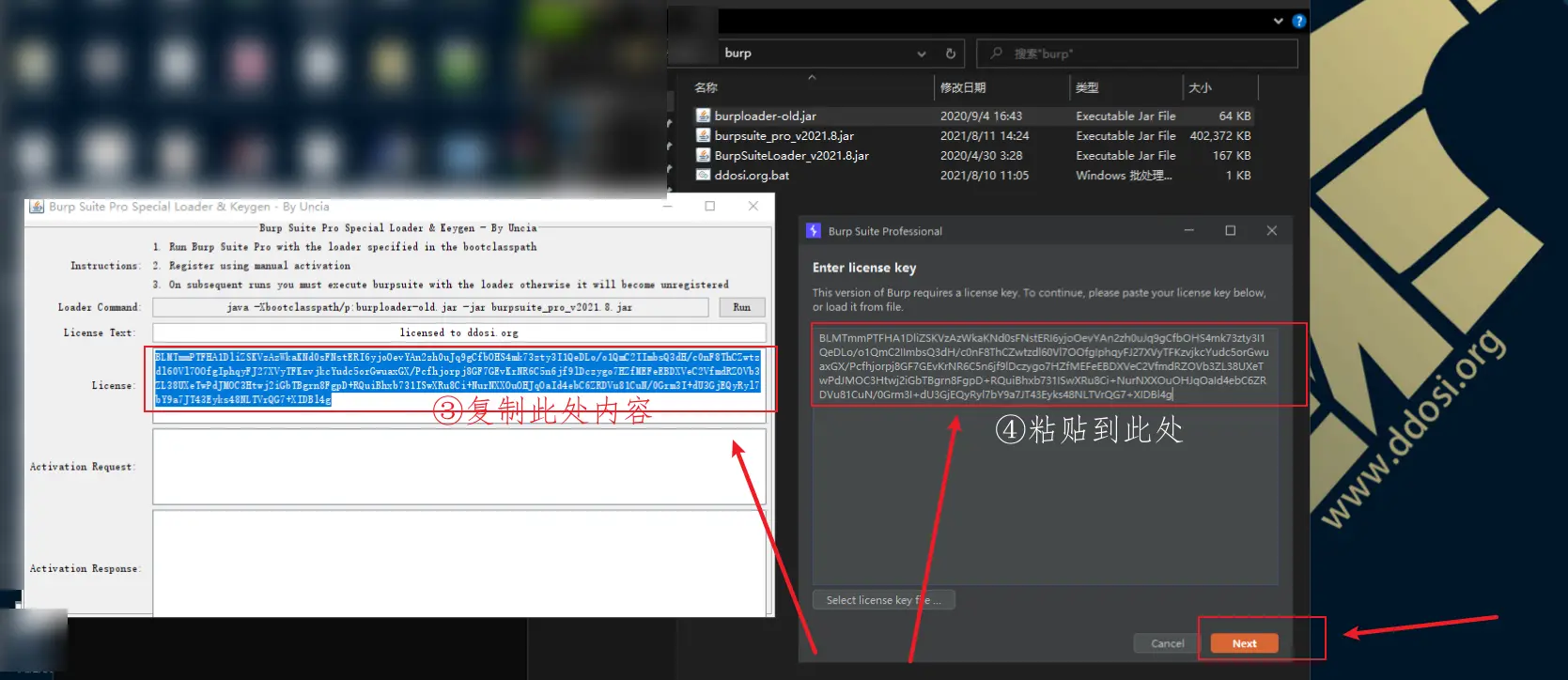Screen dimensions: 1568x680
Task: Click the search magnifier icon in Explorer
Action: 997,54
